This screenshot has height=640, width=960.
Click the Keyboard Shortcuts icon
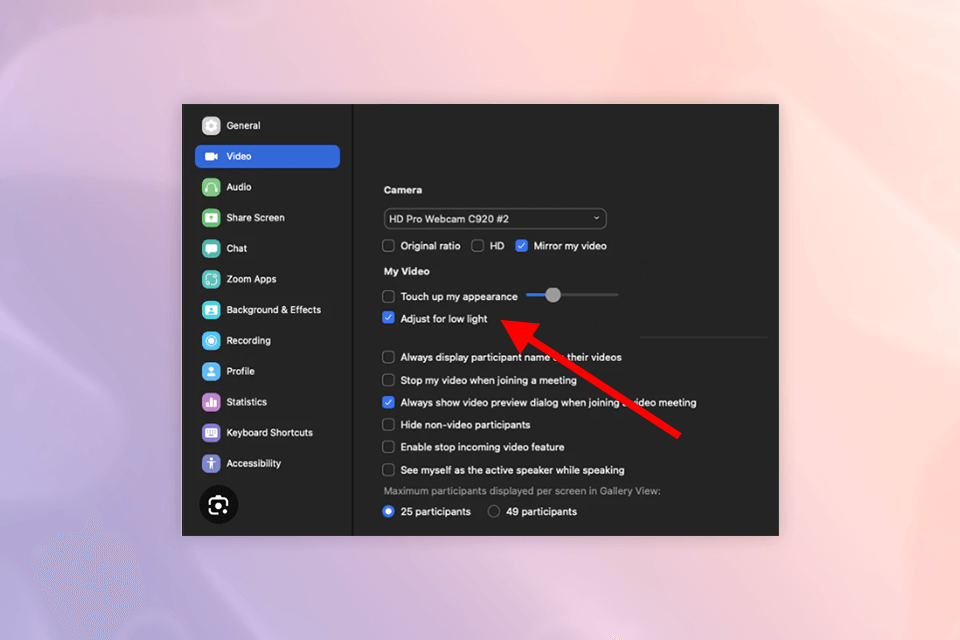211,432
